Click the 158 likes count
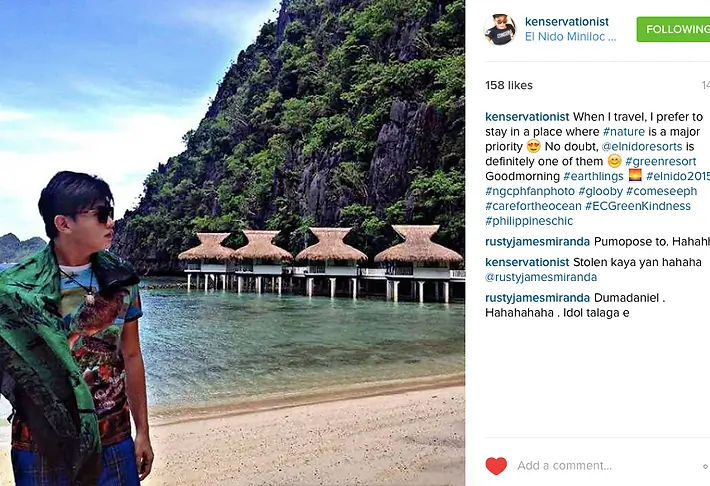The image size is (710, 486). tap(509, 85)
